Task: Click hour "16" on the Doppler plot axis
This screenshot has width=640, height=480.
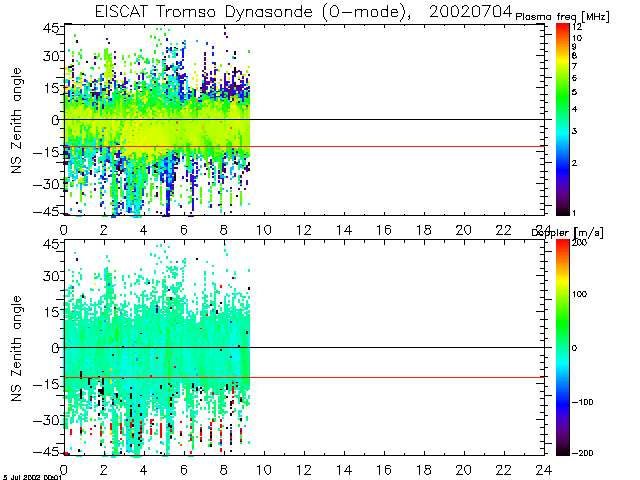Action: [x=384, y=470]
